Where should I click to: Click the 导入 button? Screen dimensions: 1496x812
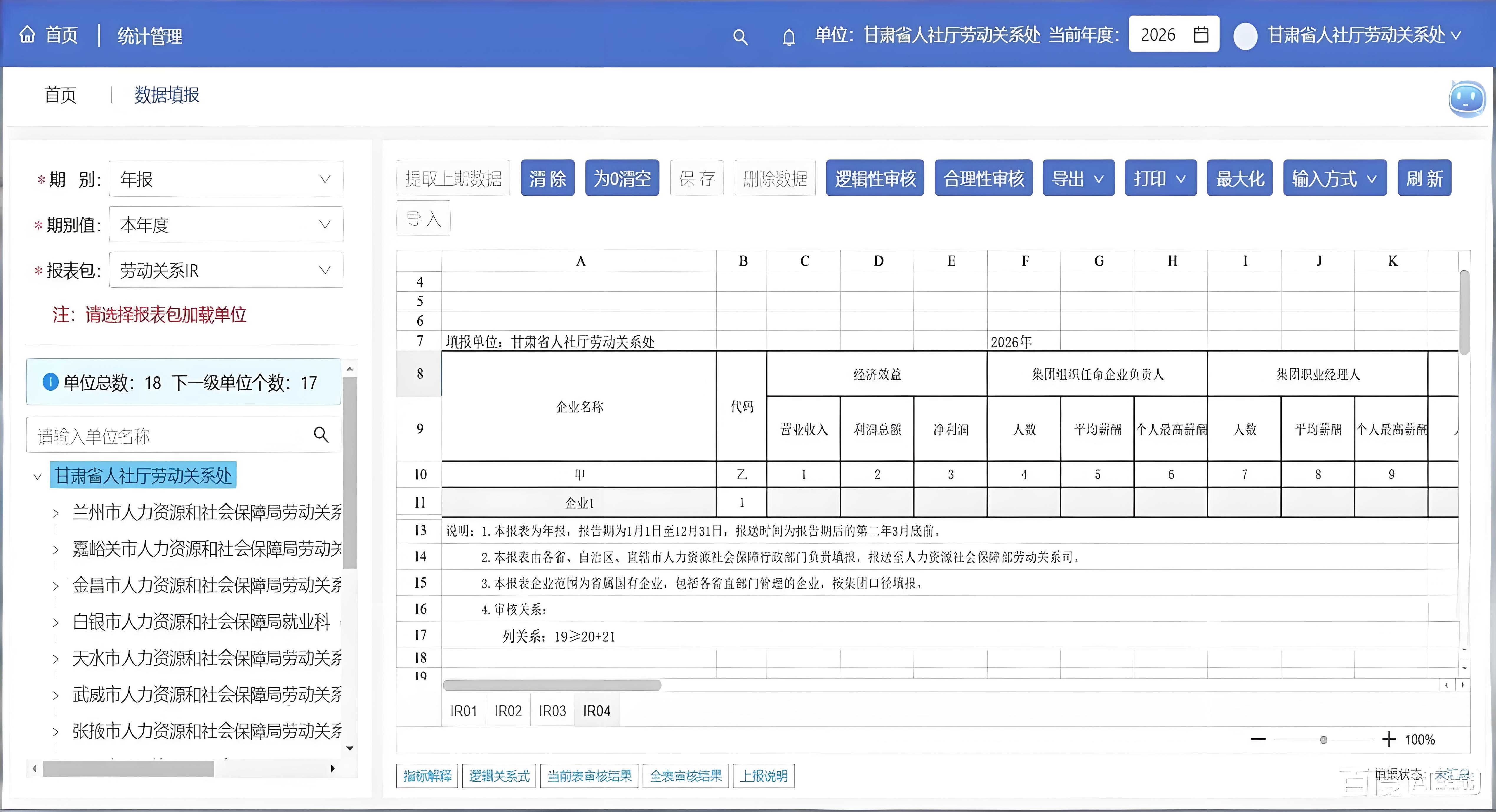click(x=423, y=218)
